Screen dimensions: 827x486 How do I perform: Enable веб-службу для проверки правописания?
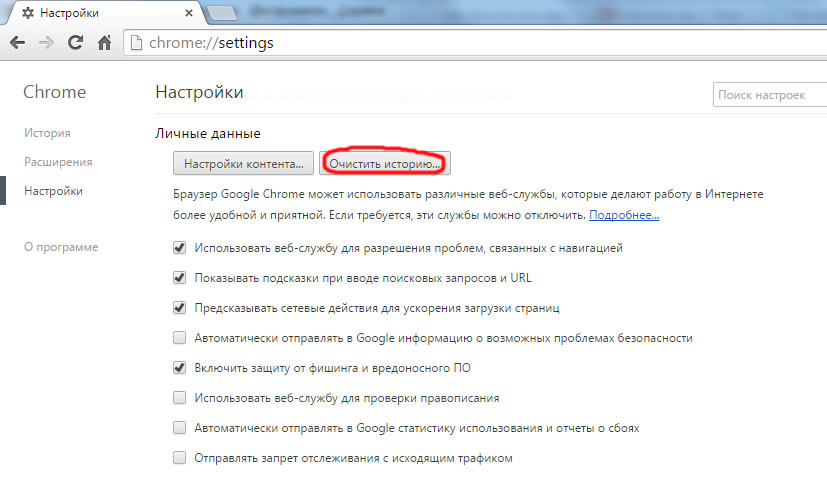click(x=179, y=397)
